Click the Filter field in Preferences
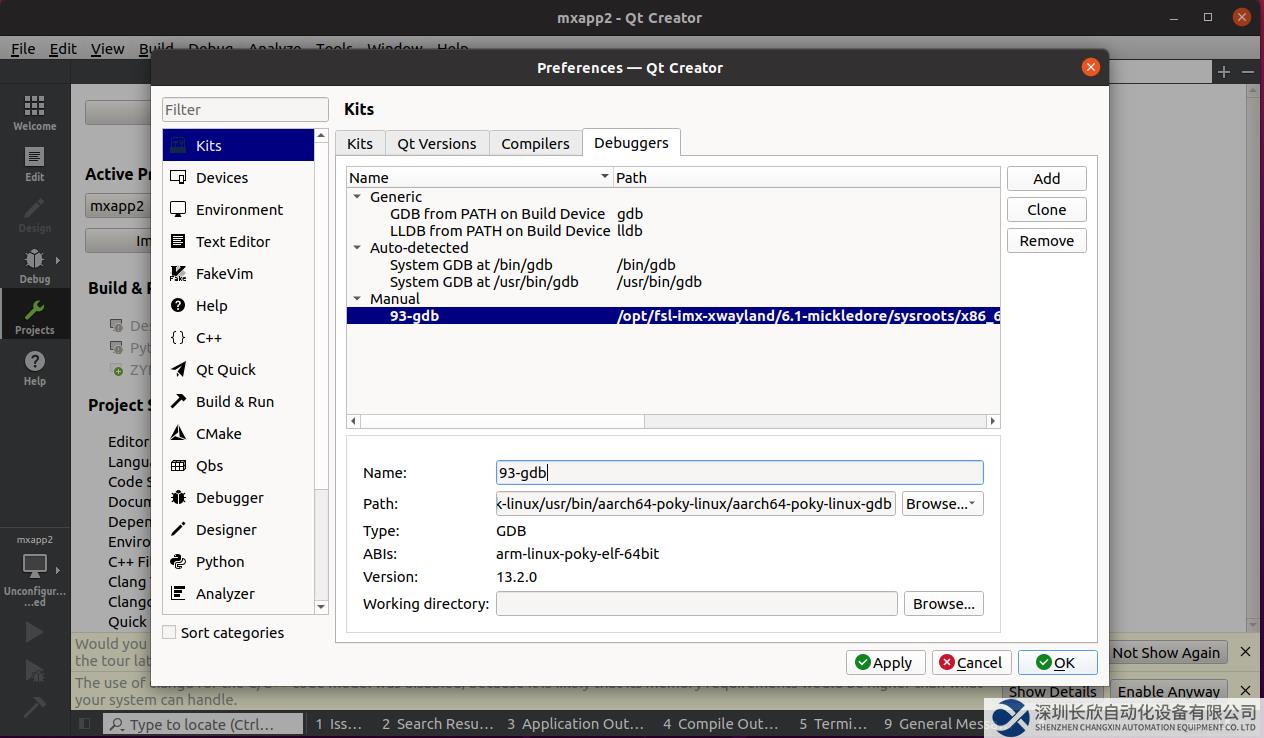This screenshot has width=1264, height=738. 245,109
